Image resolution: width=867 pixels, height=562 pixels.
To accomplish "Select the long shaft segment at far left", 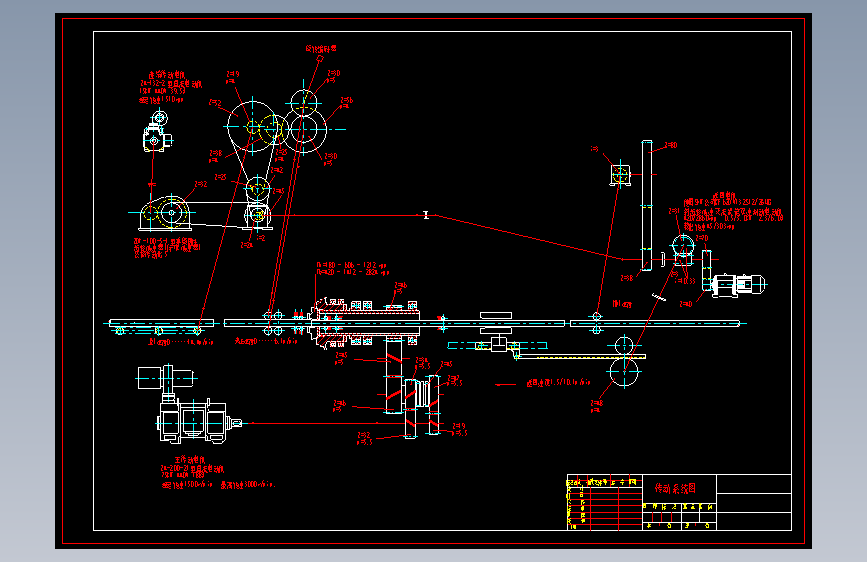I will tap(161, 323).
